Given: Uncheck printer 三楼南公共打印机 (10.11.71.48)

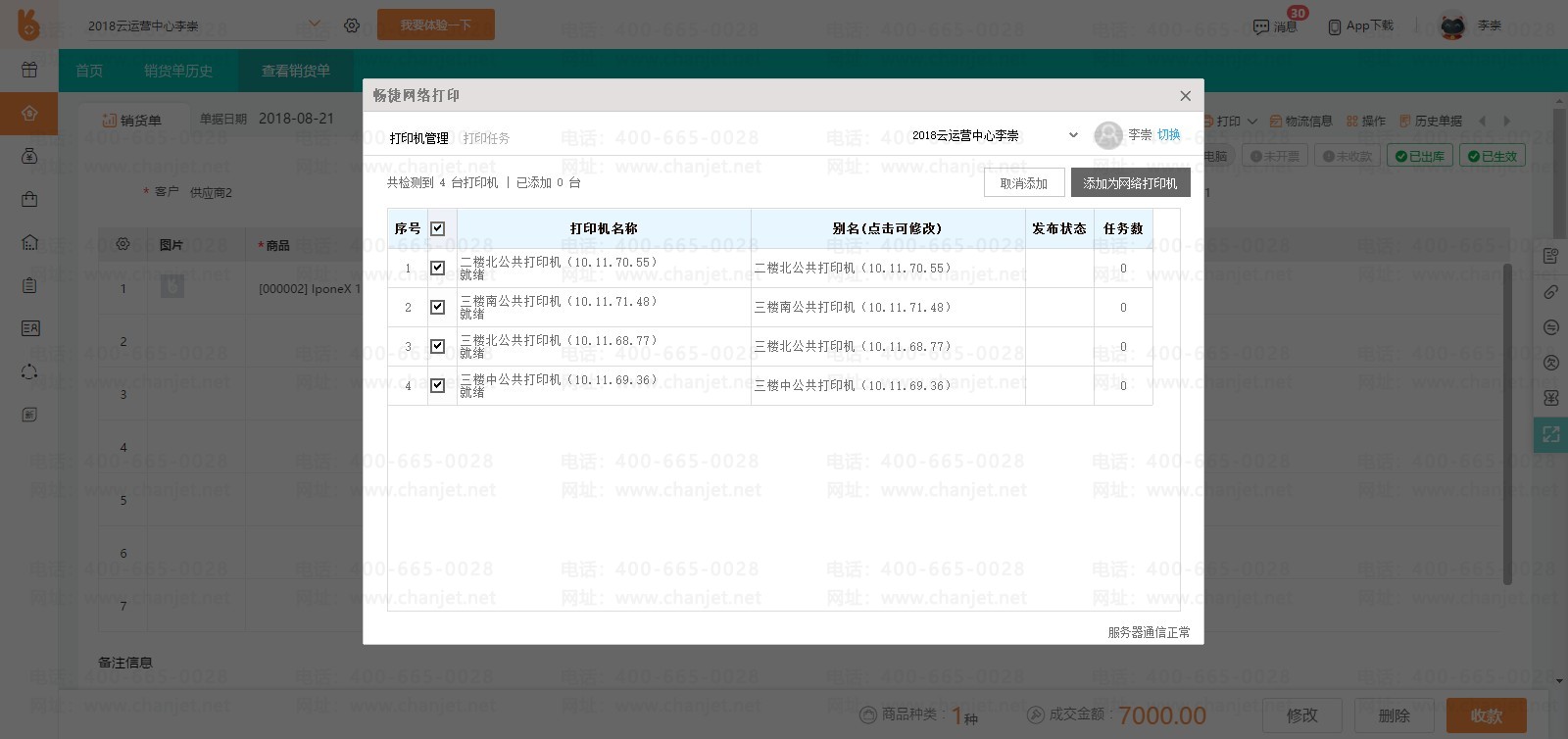Looking at the screenshot, I should point(437,307).
